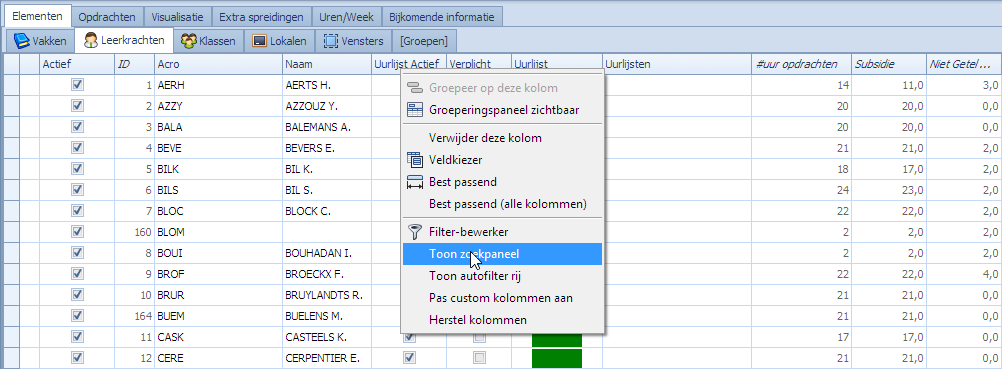Screen dimensions: 1002x369
Task: Switch to the Klassen tab
Action: [208, 41]
